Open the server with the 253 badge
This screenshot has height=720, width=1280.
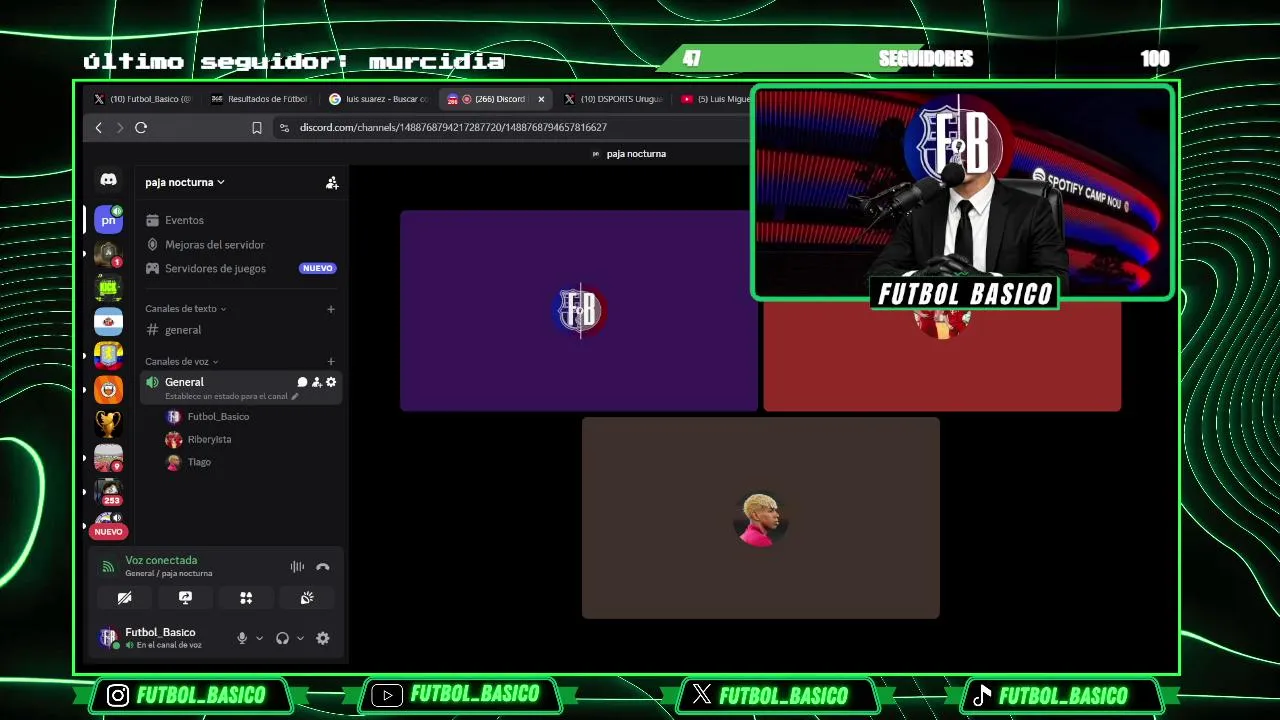pos(108,492)
